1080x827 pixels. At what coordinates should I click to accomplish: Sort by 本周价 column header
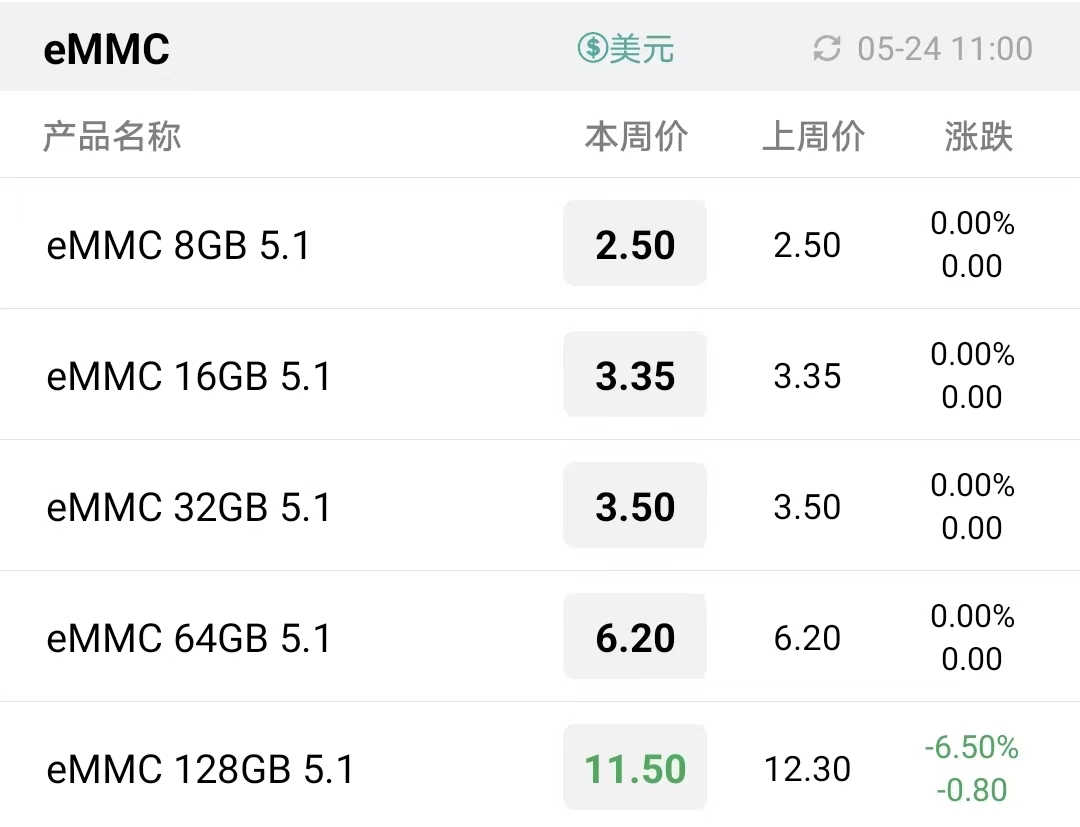pyautogui.click(x=636, y=136)
